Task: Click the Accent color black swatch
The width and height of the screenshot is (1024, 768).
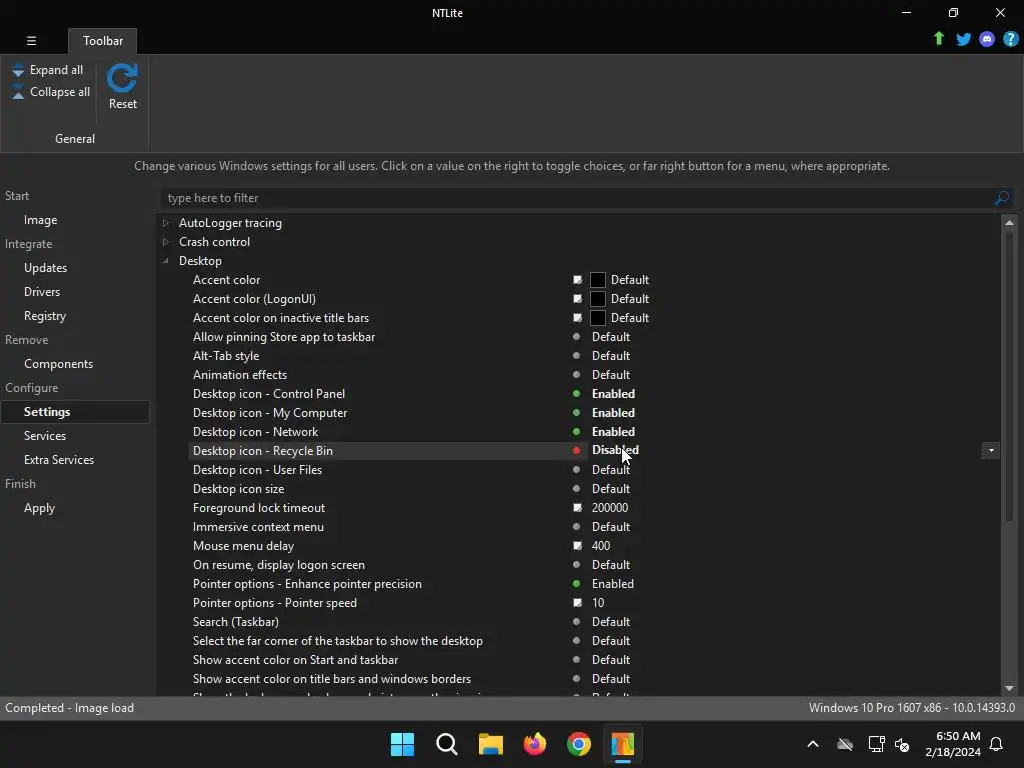Action: [598, 280]
